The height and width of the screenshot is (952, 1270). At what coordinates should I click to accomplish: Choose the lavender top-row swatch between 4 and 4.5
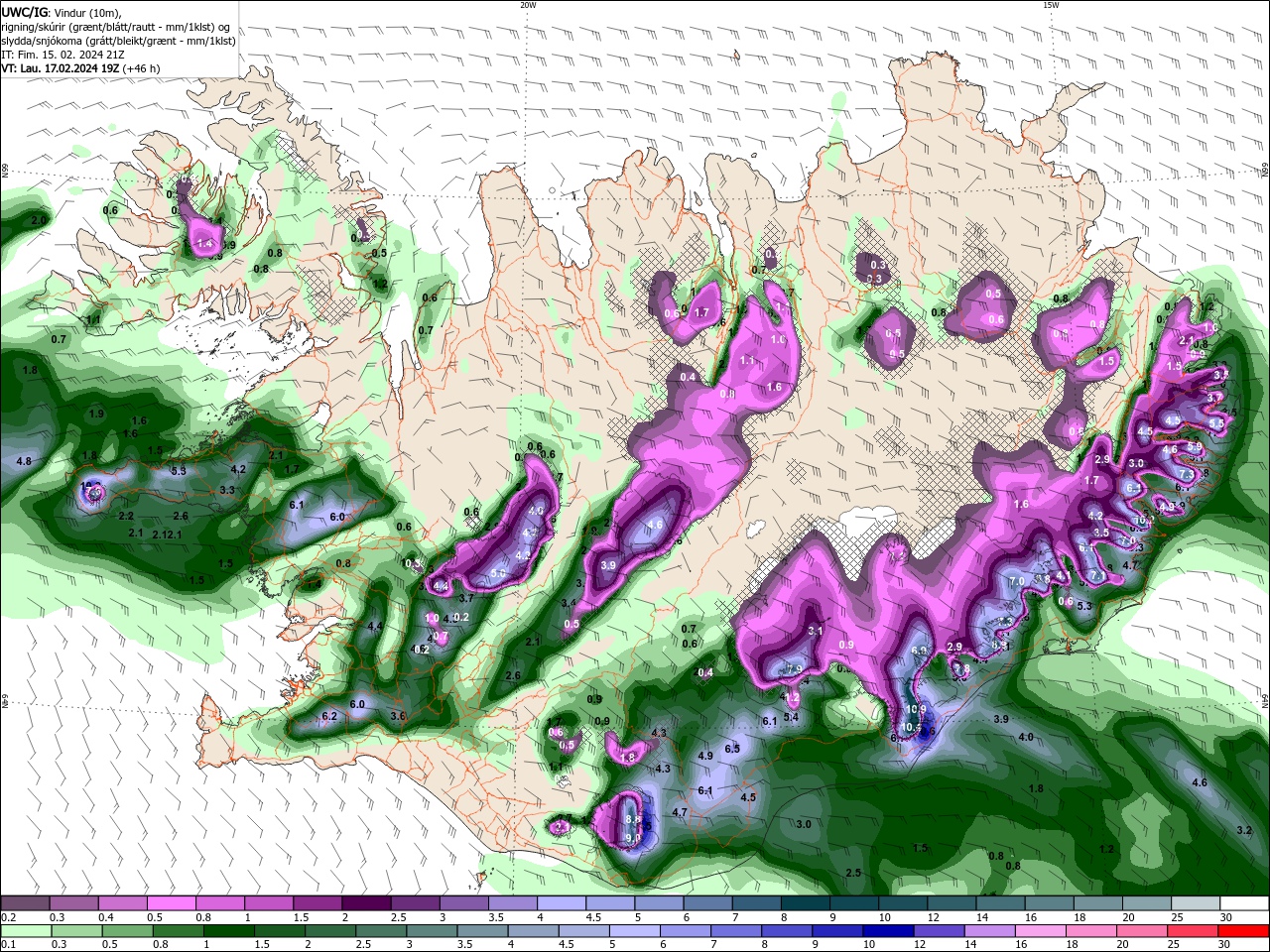562,903
